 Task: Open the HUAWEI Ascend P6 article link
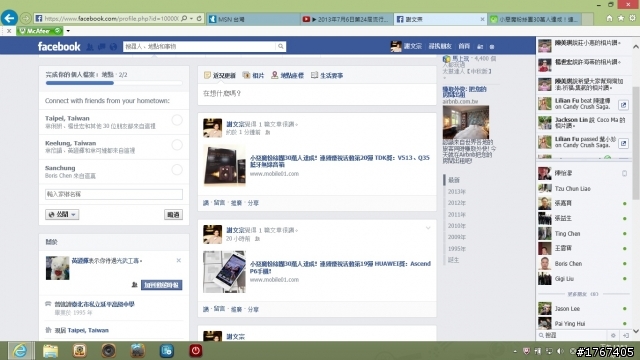click(x=340, y=267)
